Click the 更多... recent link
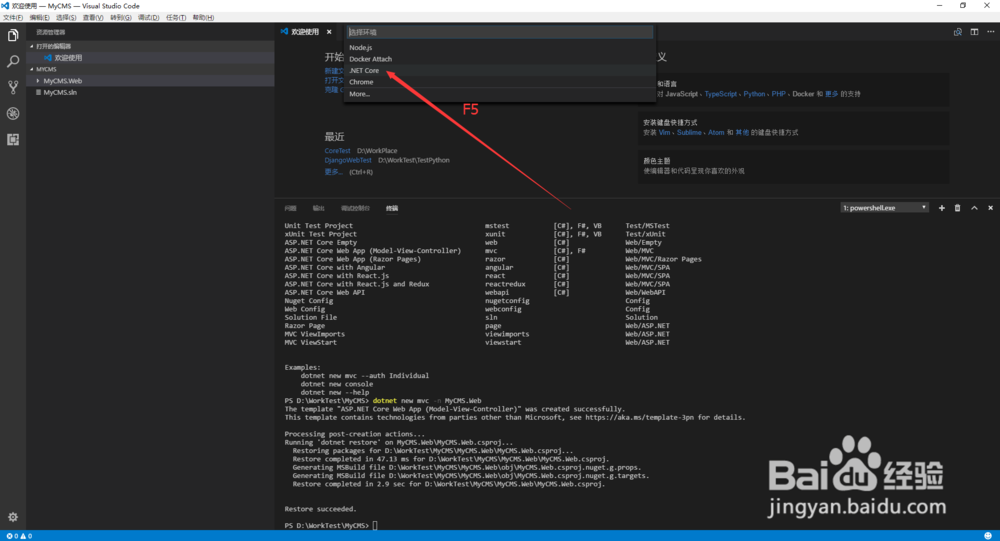This screenshot has width=1000, height=541. click(x=334, y=172)
